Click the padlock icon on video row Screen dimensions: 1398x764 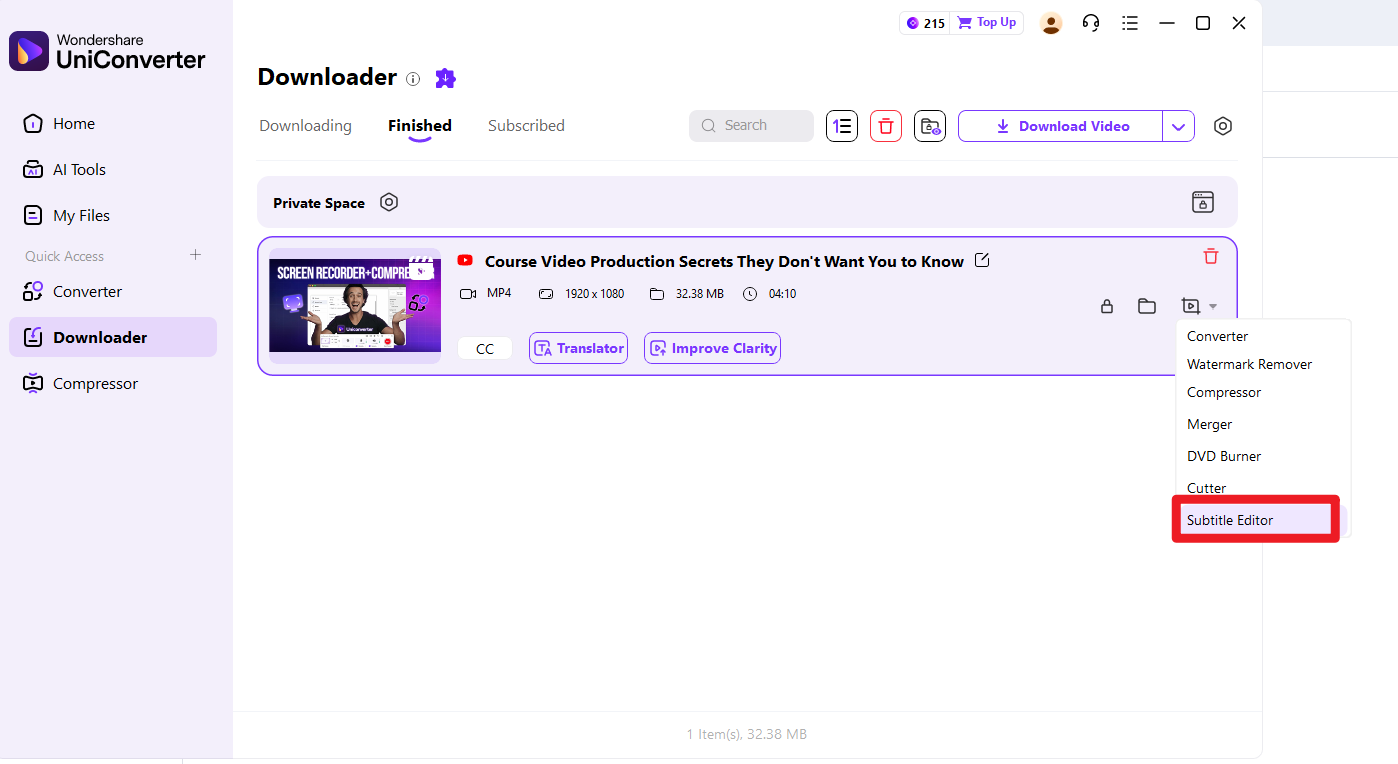(1107, 306)
